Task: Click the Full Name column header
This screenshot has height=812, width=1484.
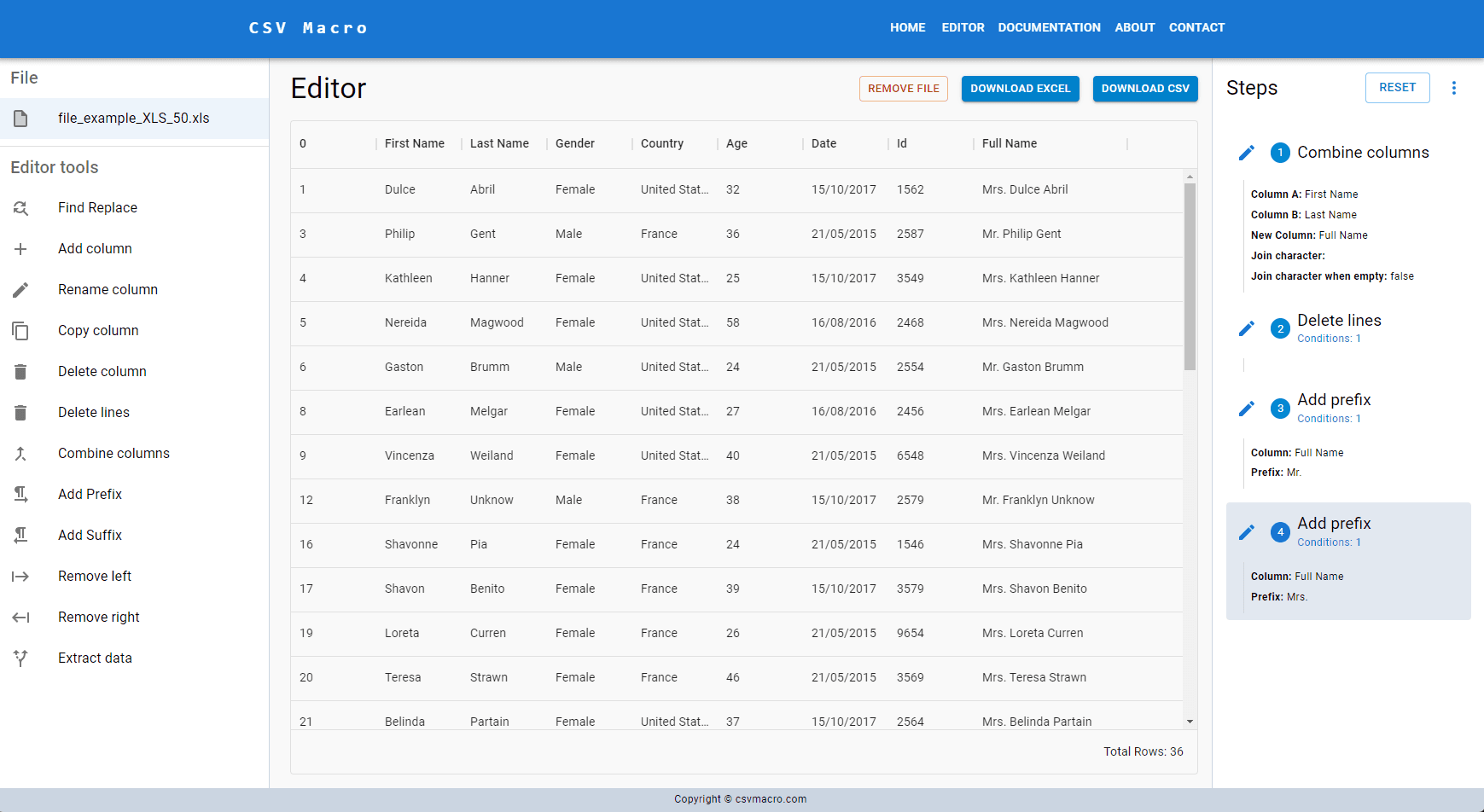Action: click(x=1010, y=143)
